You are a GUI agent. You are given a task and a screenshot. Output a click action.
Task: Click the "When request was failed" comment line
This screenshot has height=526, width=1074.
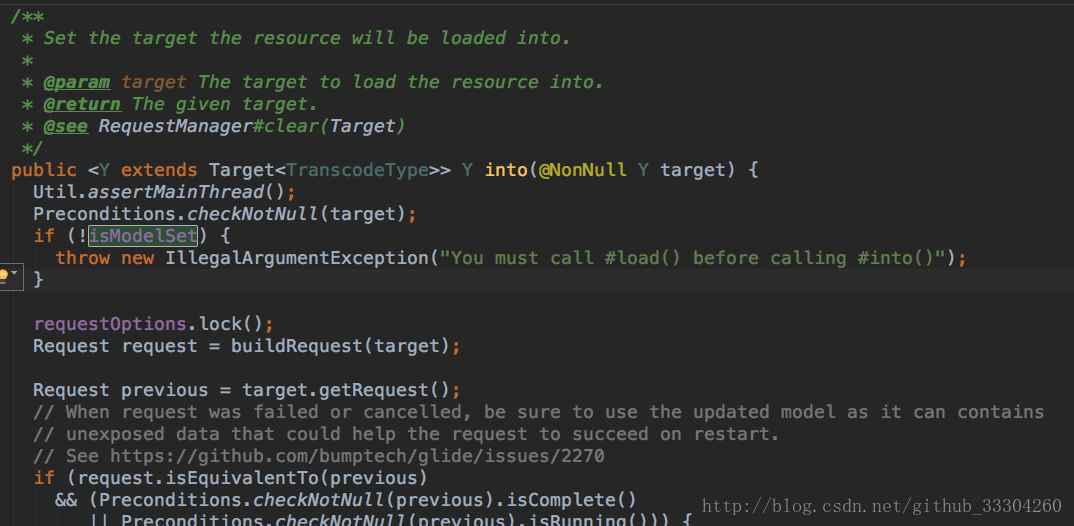click(538, 412)
